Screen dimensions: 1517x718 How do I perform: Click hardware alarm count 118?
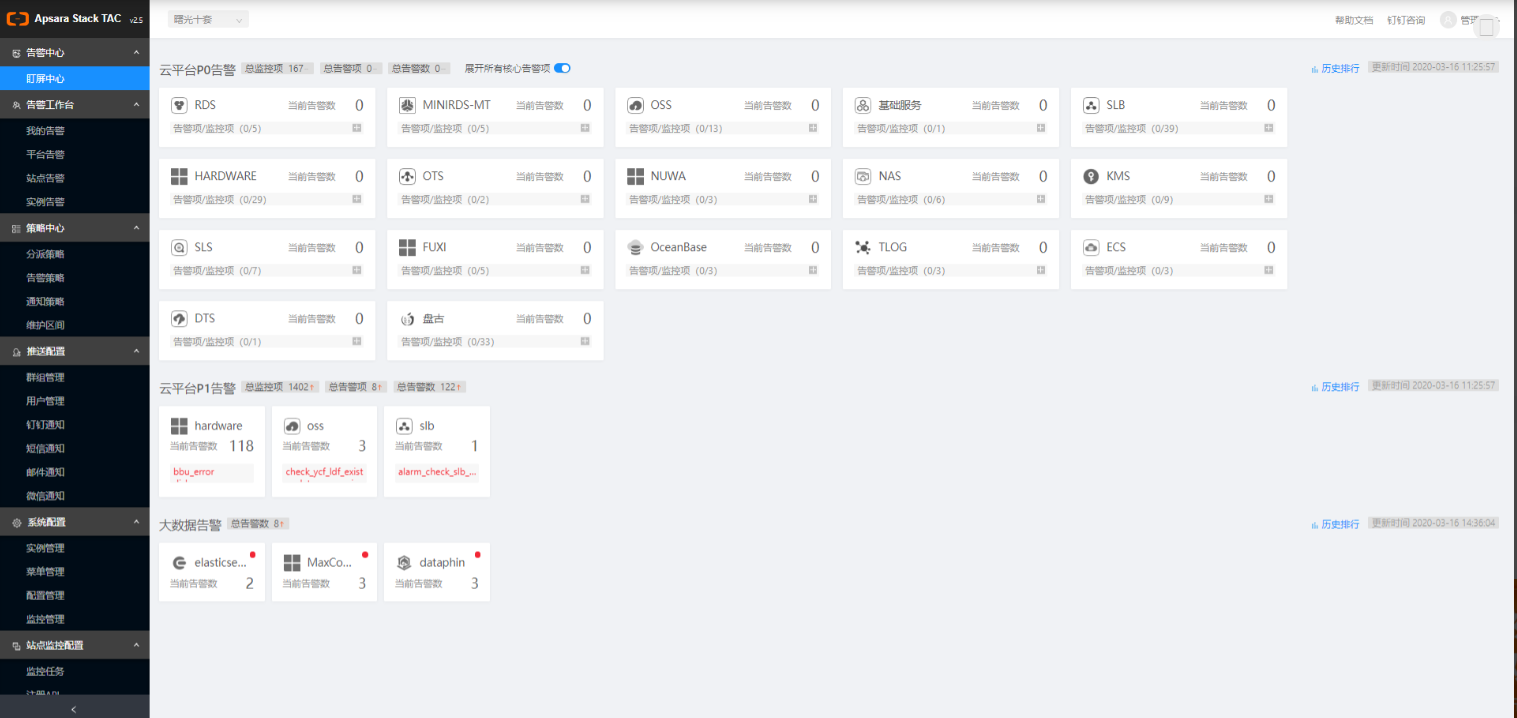coord(241,446)
